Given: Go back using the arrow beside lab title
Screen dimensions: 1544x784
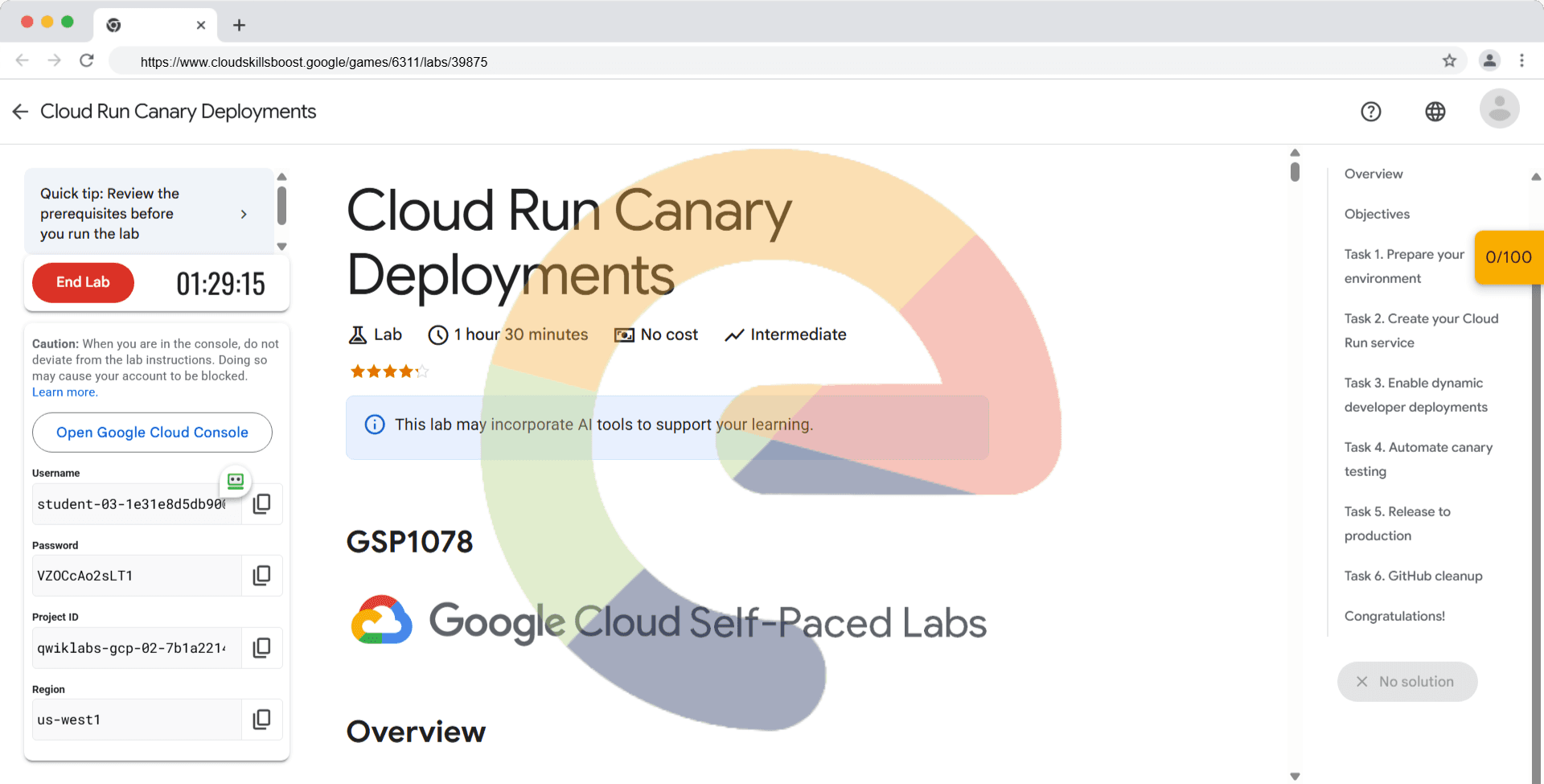Looking at the screenshot, I should coord(21,112).
